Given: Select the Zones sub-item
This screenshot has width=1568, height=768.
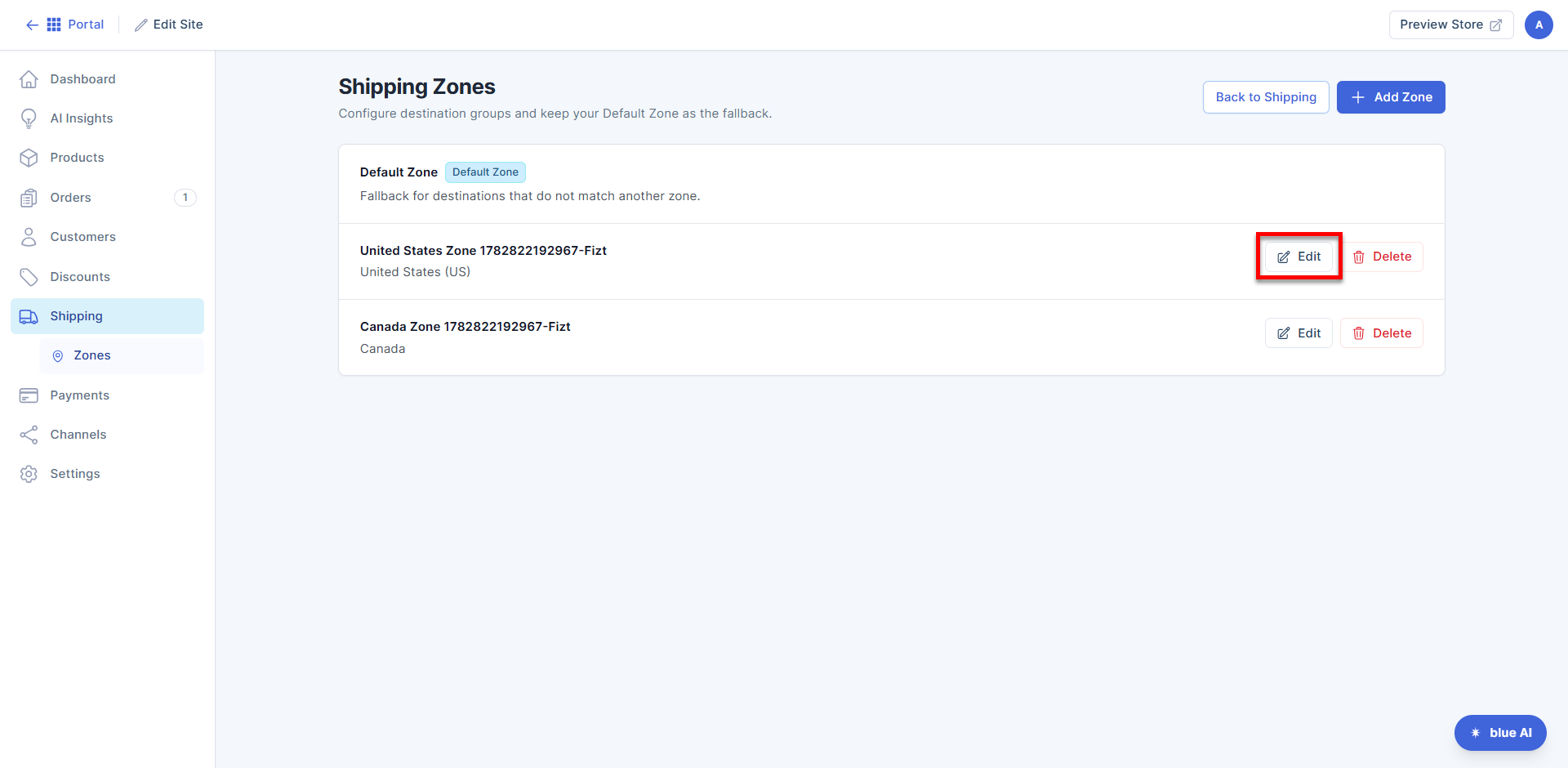Looking at the screenshot, I should pos(122,355).
